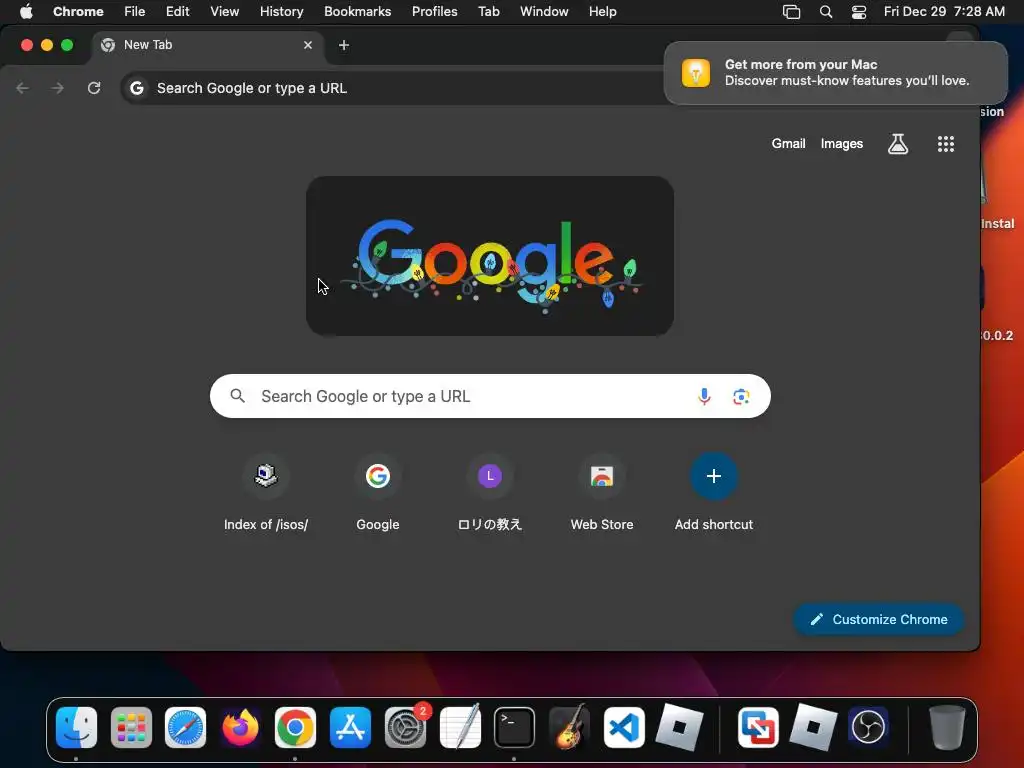This screenshot has width=1024, height=768.
Task: Open Finder from the Dock
Action: click(76, 727)
